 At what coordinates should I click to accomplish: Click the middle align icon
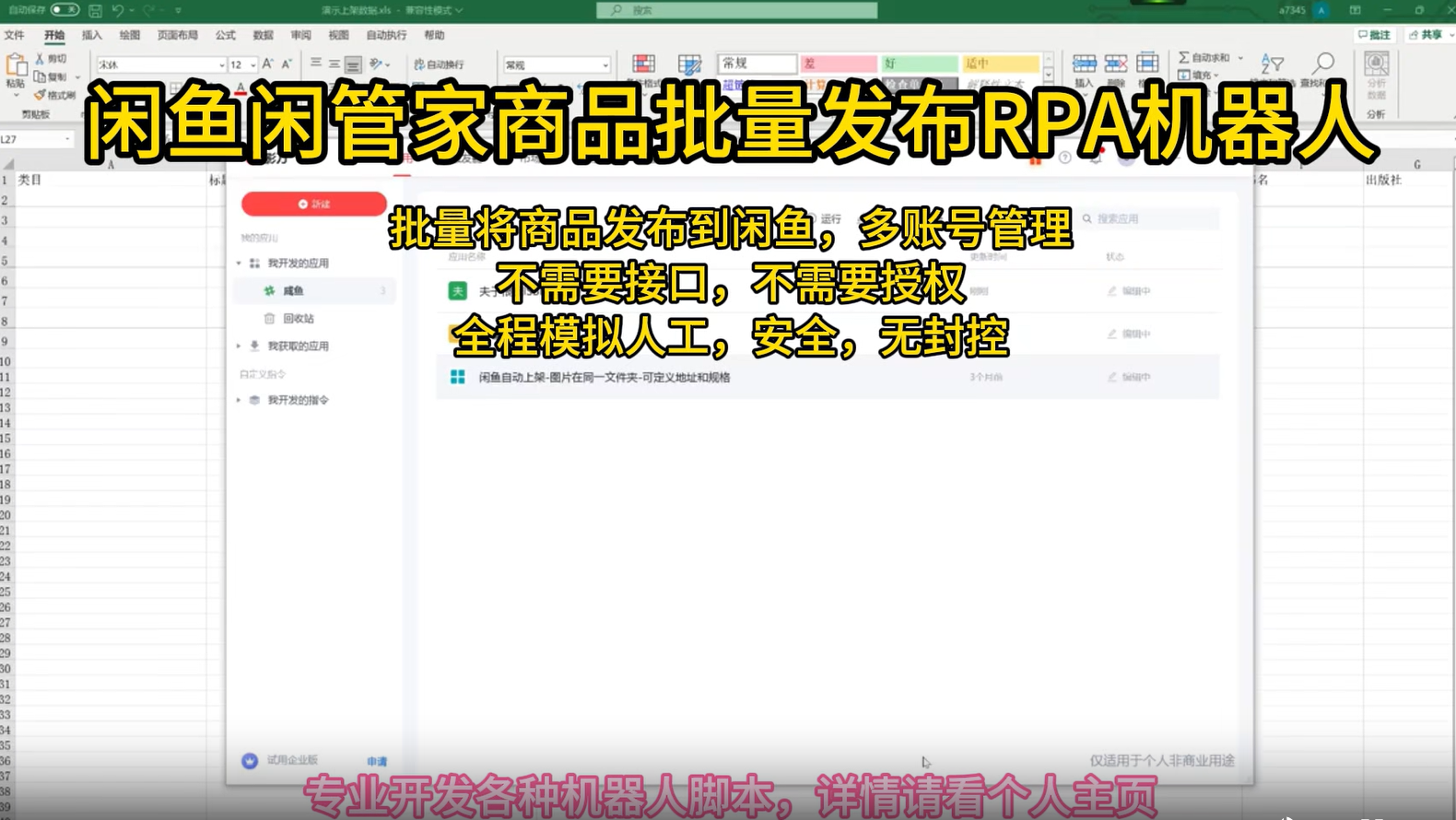pyautogui.click(x=334, y=64)
